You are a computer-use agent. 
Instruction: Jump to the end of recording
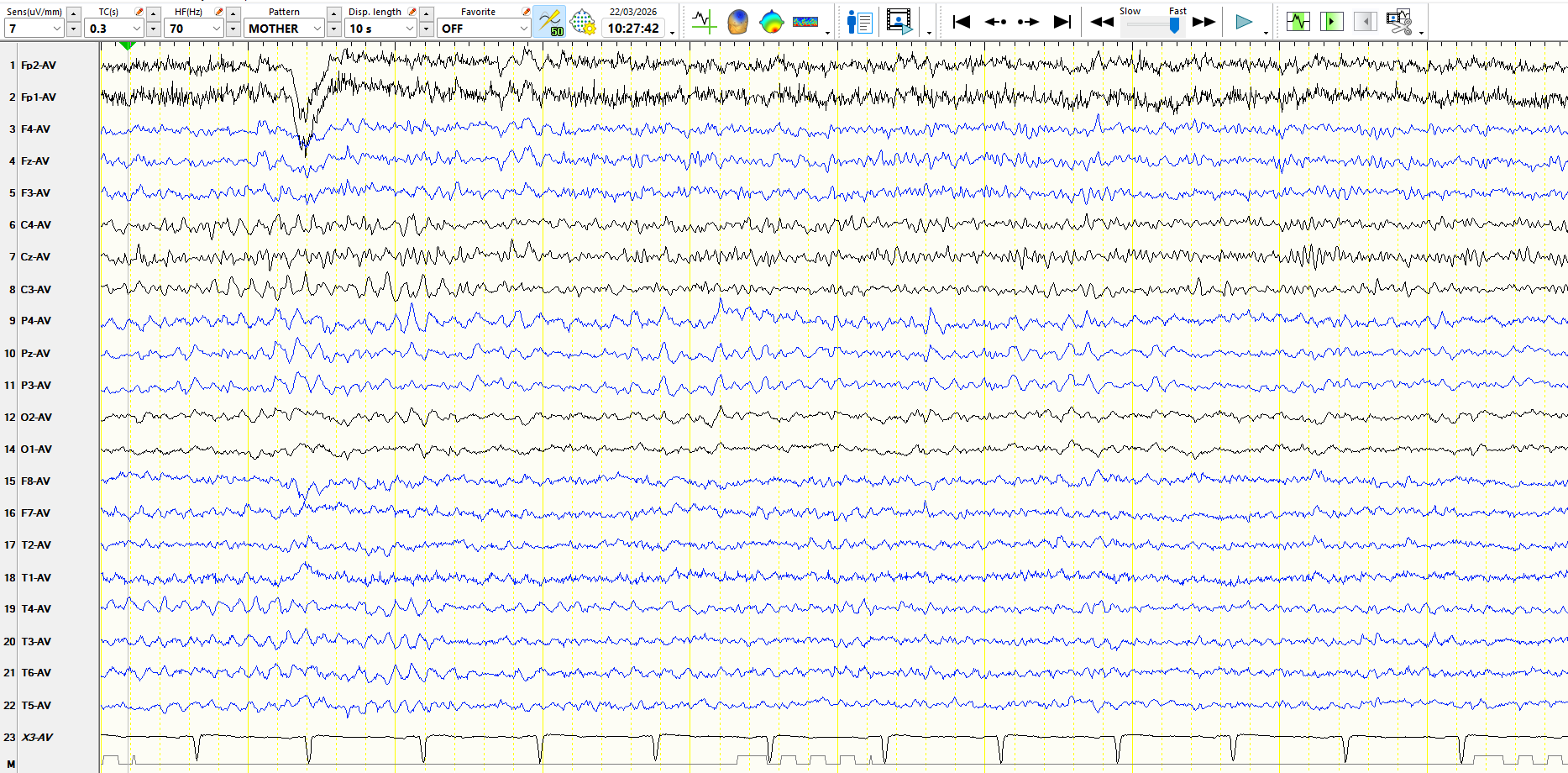[x=1062, y=22]
